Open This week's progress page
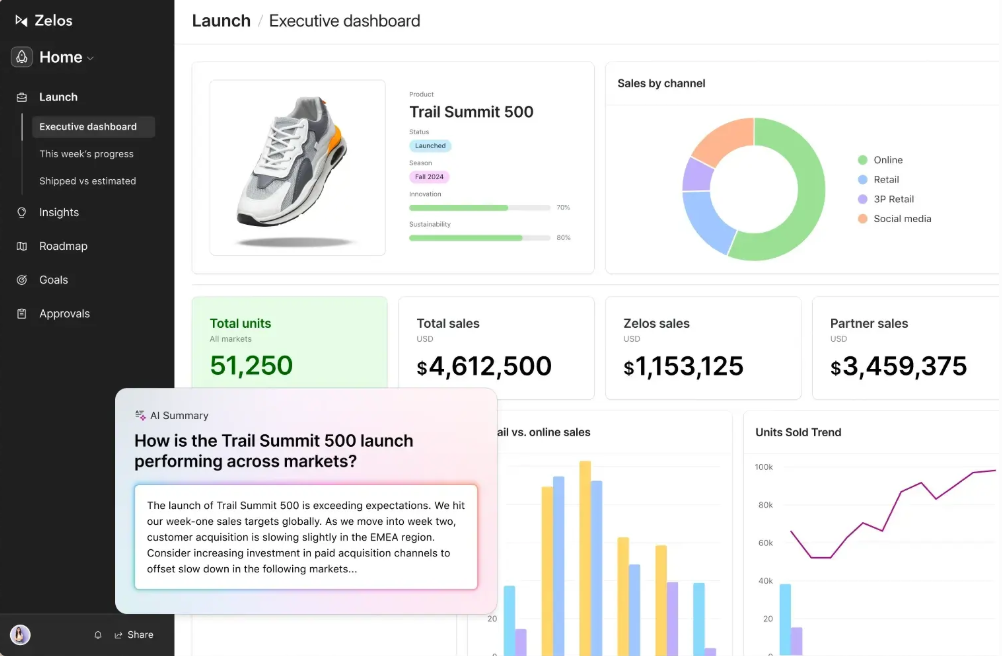This screenshot has height=656, width=1002. tap(86, 154)
